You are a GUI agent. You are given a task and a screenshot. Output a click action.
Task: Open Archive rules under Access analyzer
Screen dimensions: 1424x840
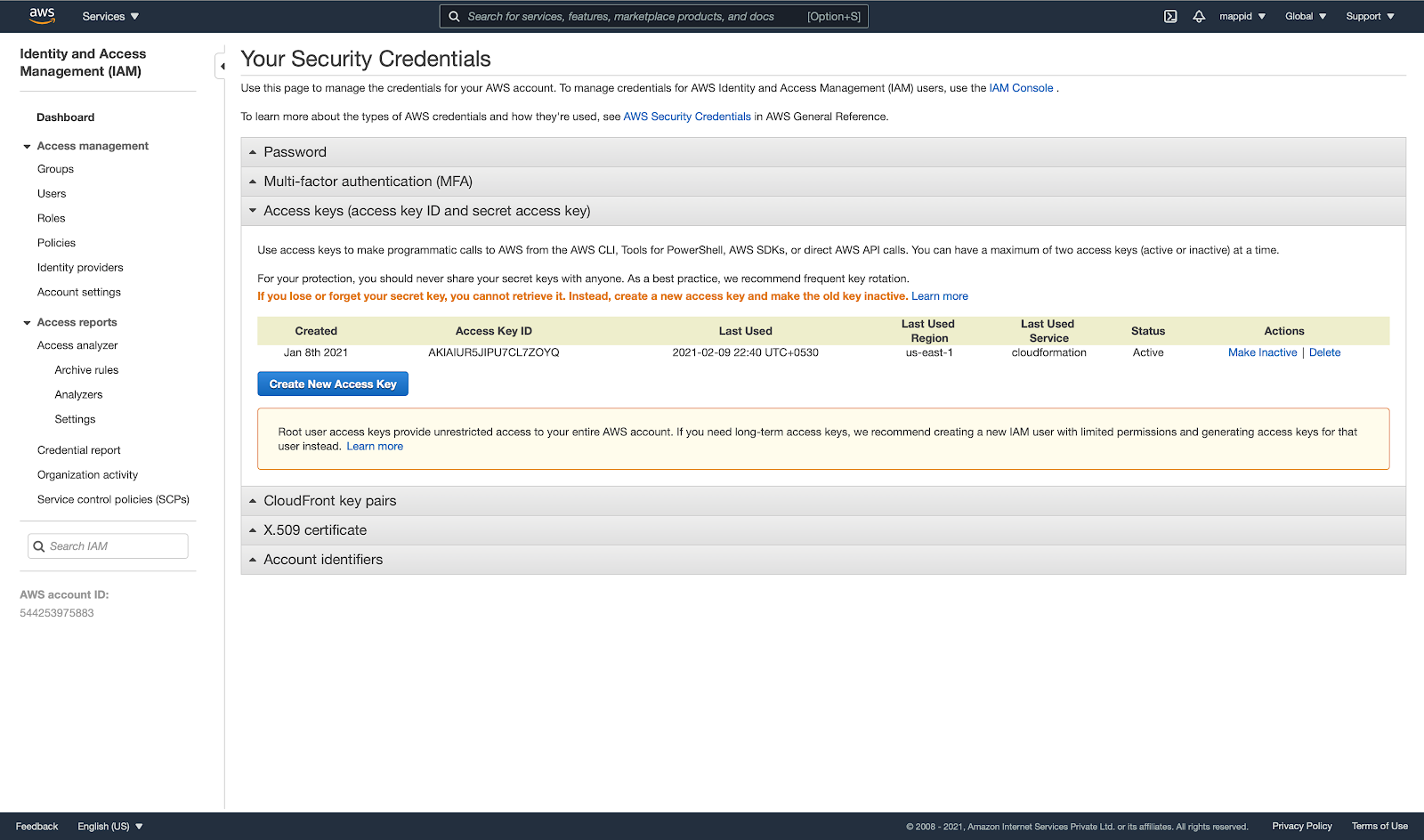tap(86, 370)
